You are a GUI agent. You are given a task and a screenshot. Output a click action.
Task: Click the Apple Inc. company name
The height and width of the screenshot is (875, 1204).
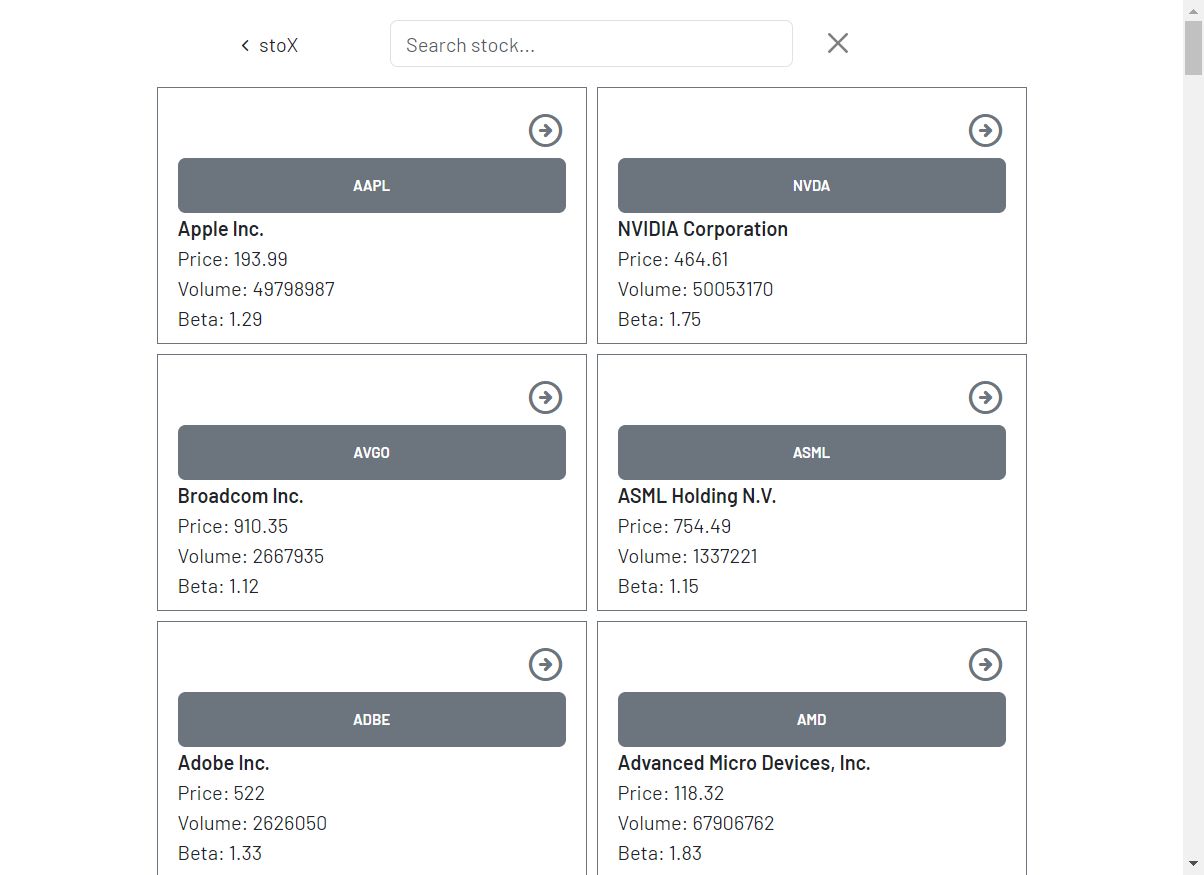click(x=221, y=229)
